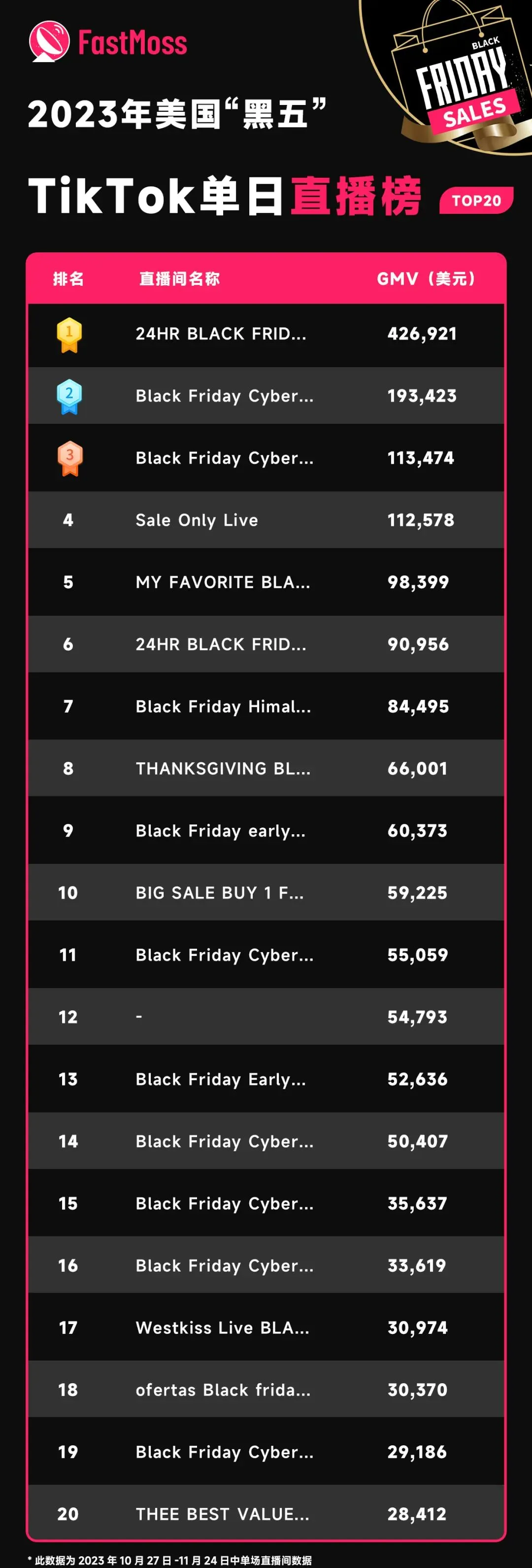Select the GMV（美元） column header
Image resolution: width=532 pixels, height=1568 pixels.
(426, 279)
